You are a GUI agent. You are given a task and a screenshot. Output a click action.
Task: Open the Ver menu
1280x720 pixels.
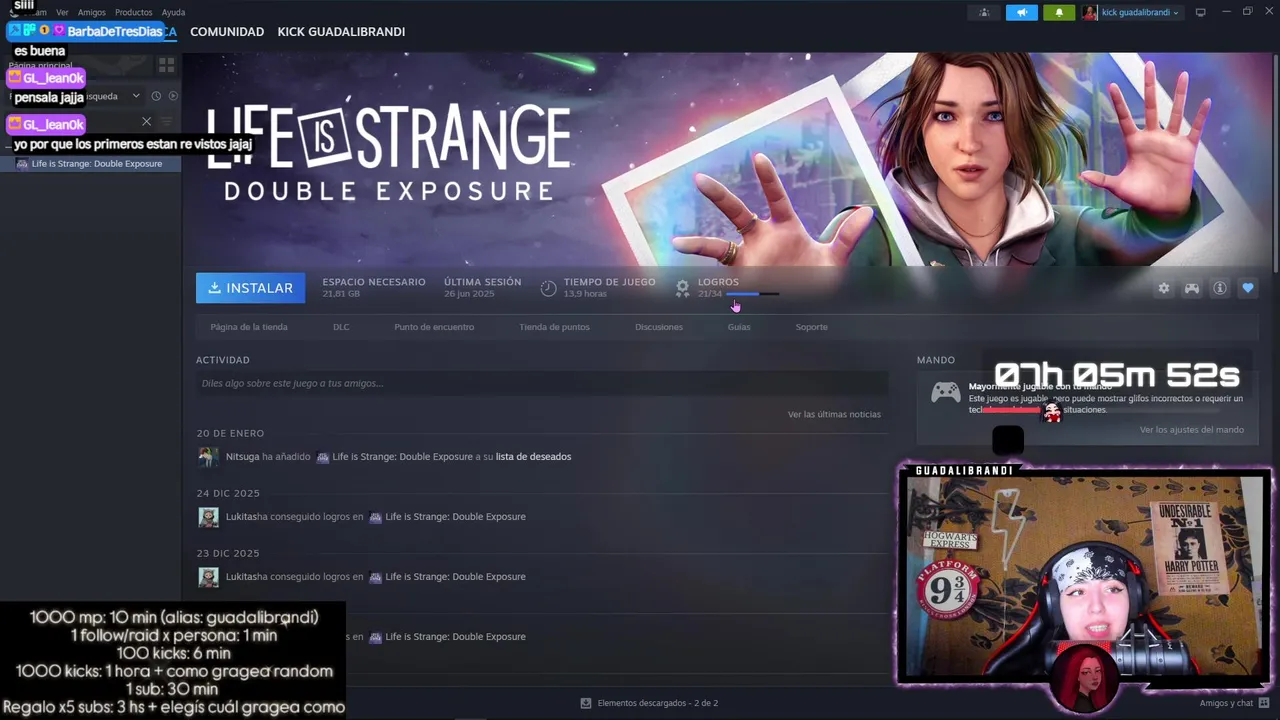[x=62, y=13]
